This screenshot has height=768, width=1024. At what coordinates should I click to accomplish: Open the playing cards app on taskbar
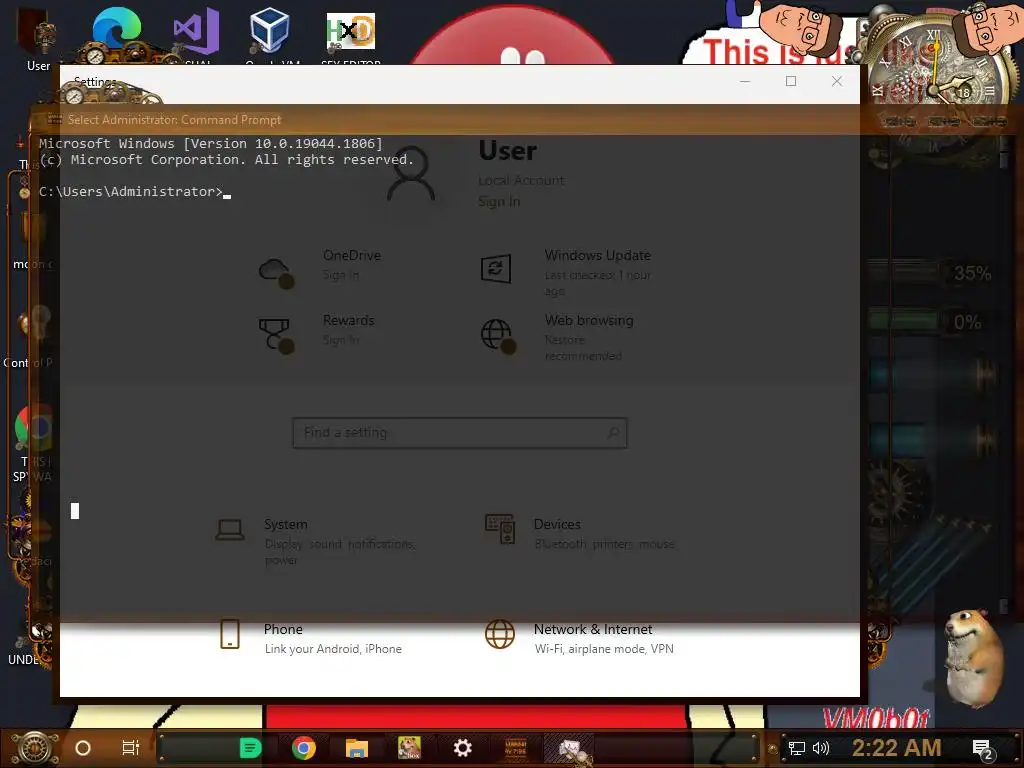click(x=569, y=748)
